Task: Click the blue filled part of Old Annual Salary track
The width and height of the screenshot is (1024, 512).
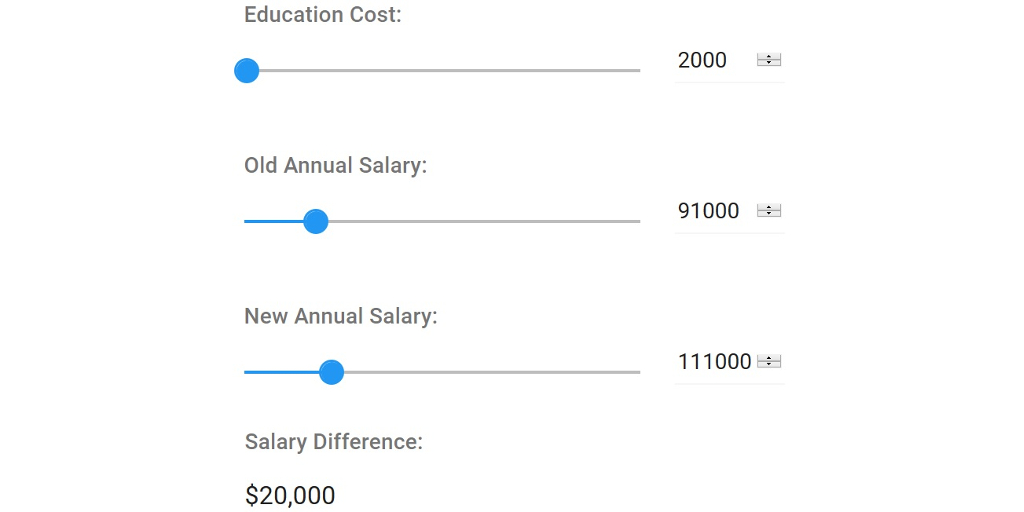Action: point(273,221)
